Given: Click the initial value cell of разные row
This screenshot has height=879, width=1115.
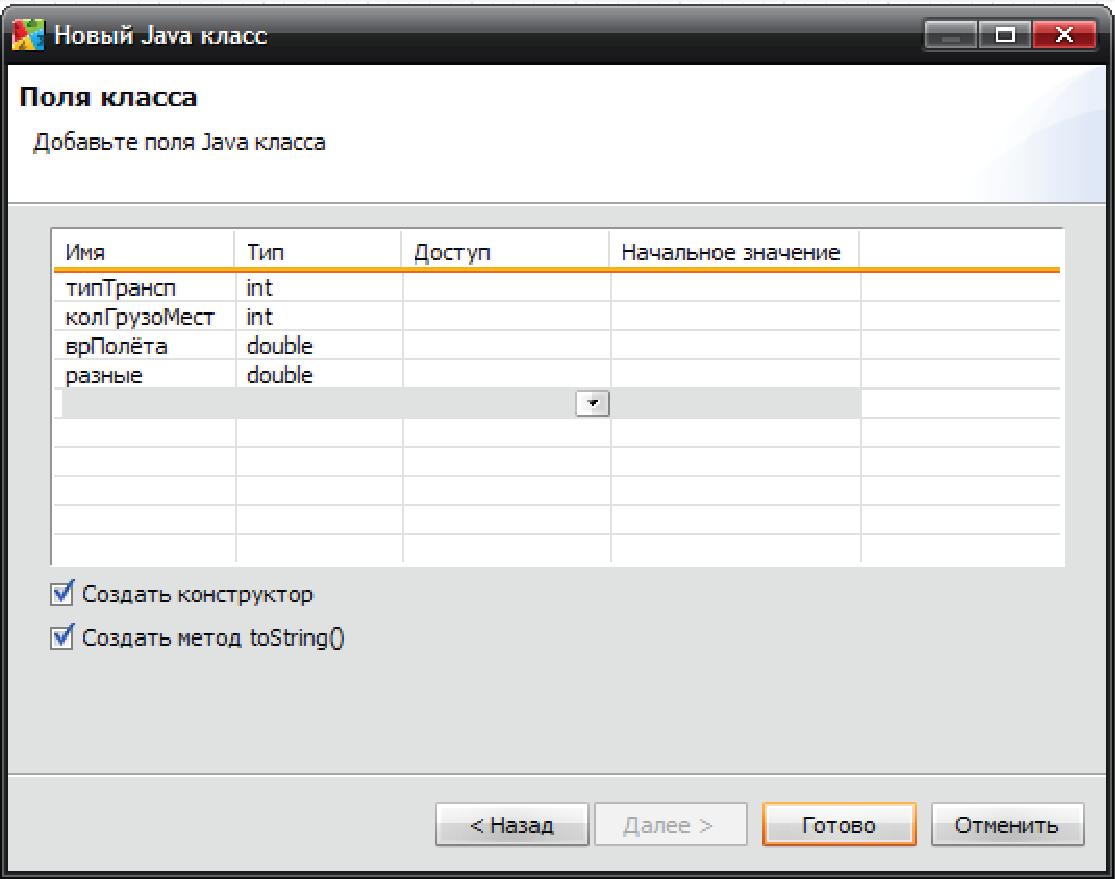Looking at the screenshot, I should [x=735, y=375].
